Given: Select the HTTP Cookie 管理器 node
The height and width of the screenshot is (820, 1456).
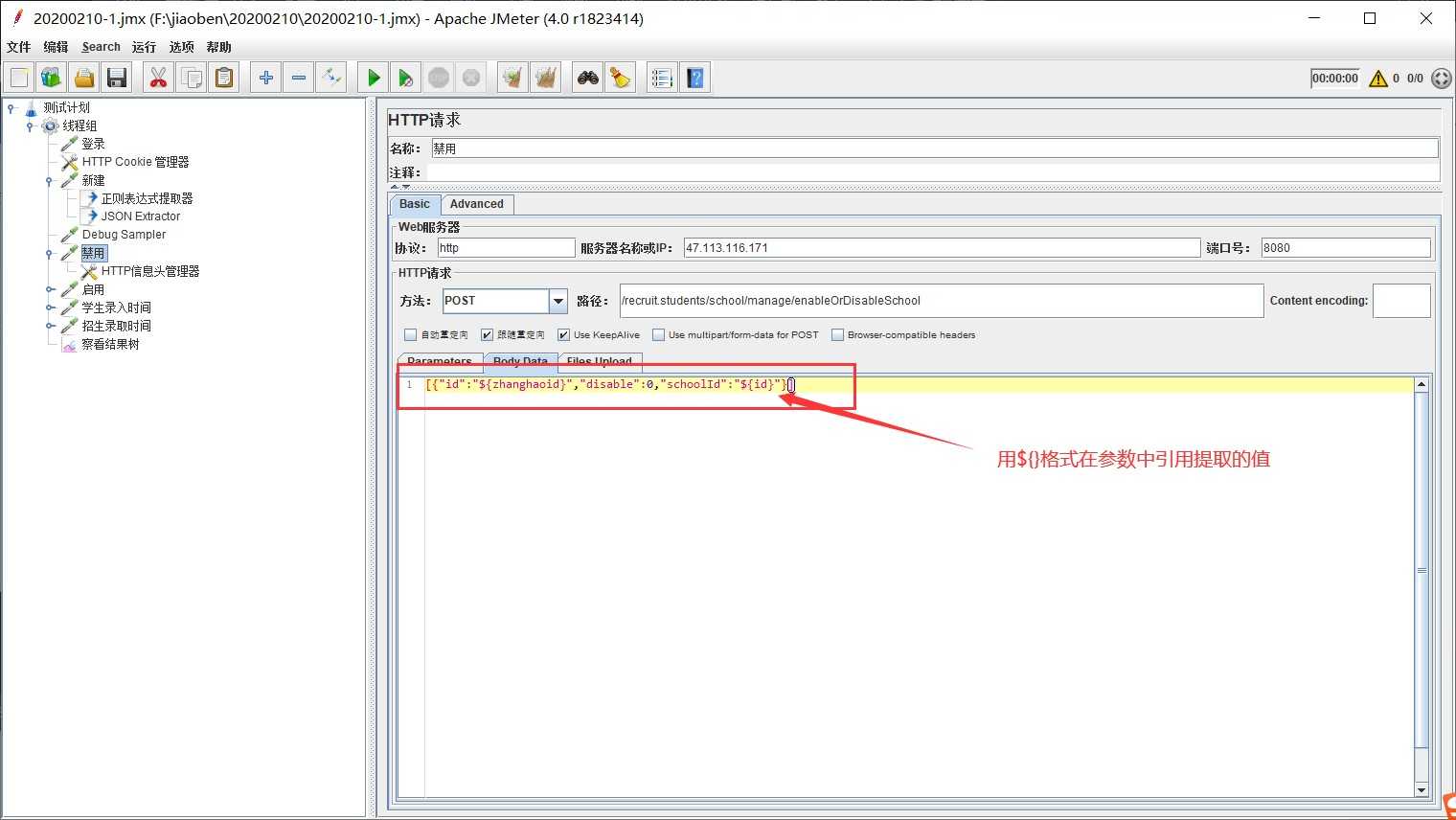Looking at the screenshot, I should click(135, 162).
